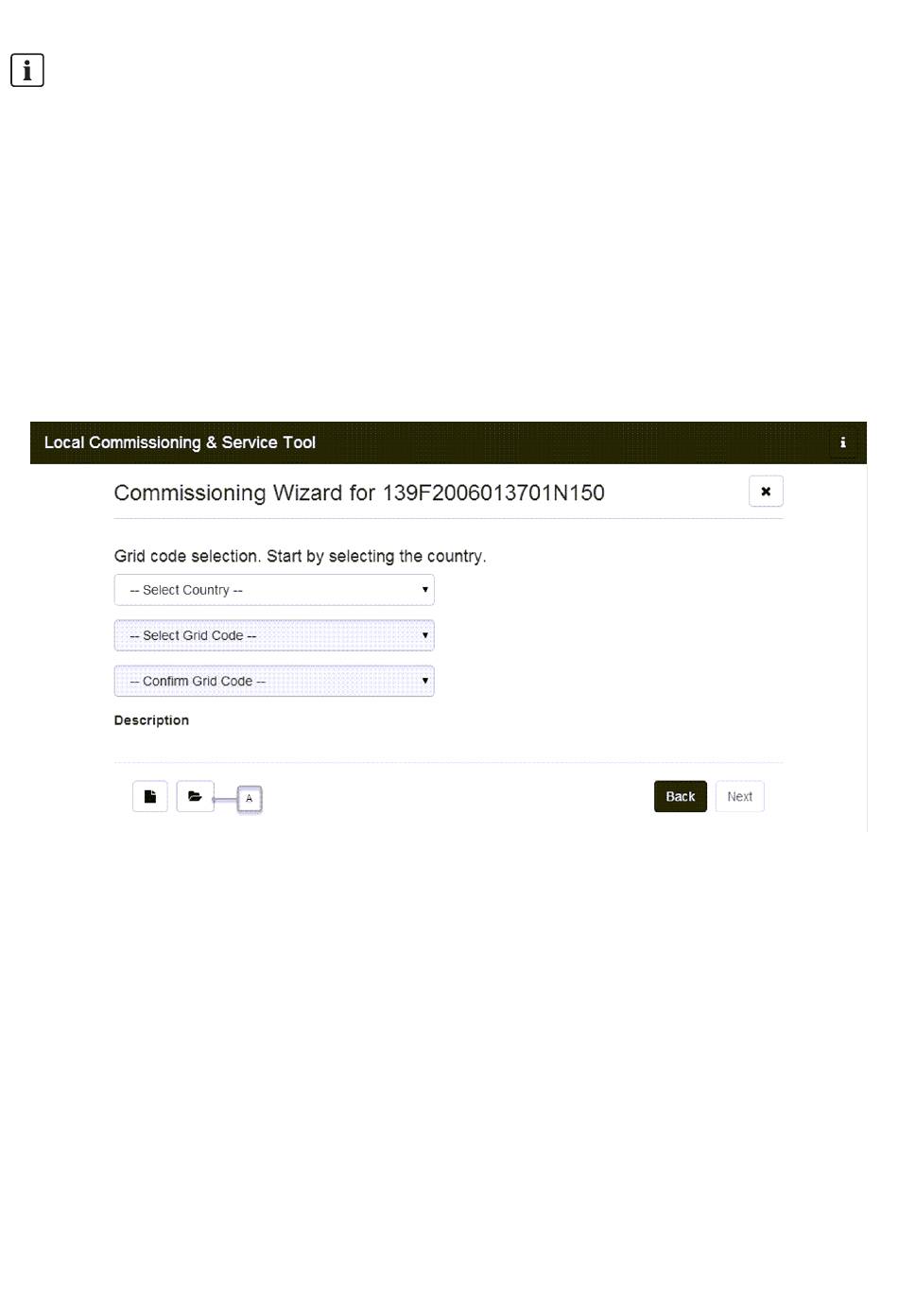Image resolution: width=898 pixels, height=1316 pixels.
Task: Click the boxed info symbol above the tool window
Action: (x=27, y=70)
